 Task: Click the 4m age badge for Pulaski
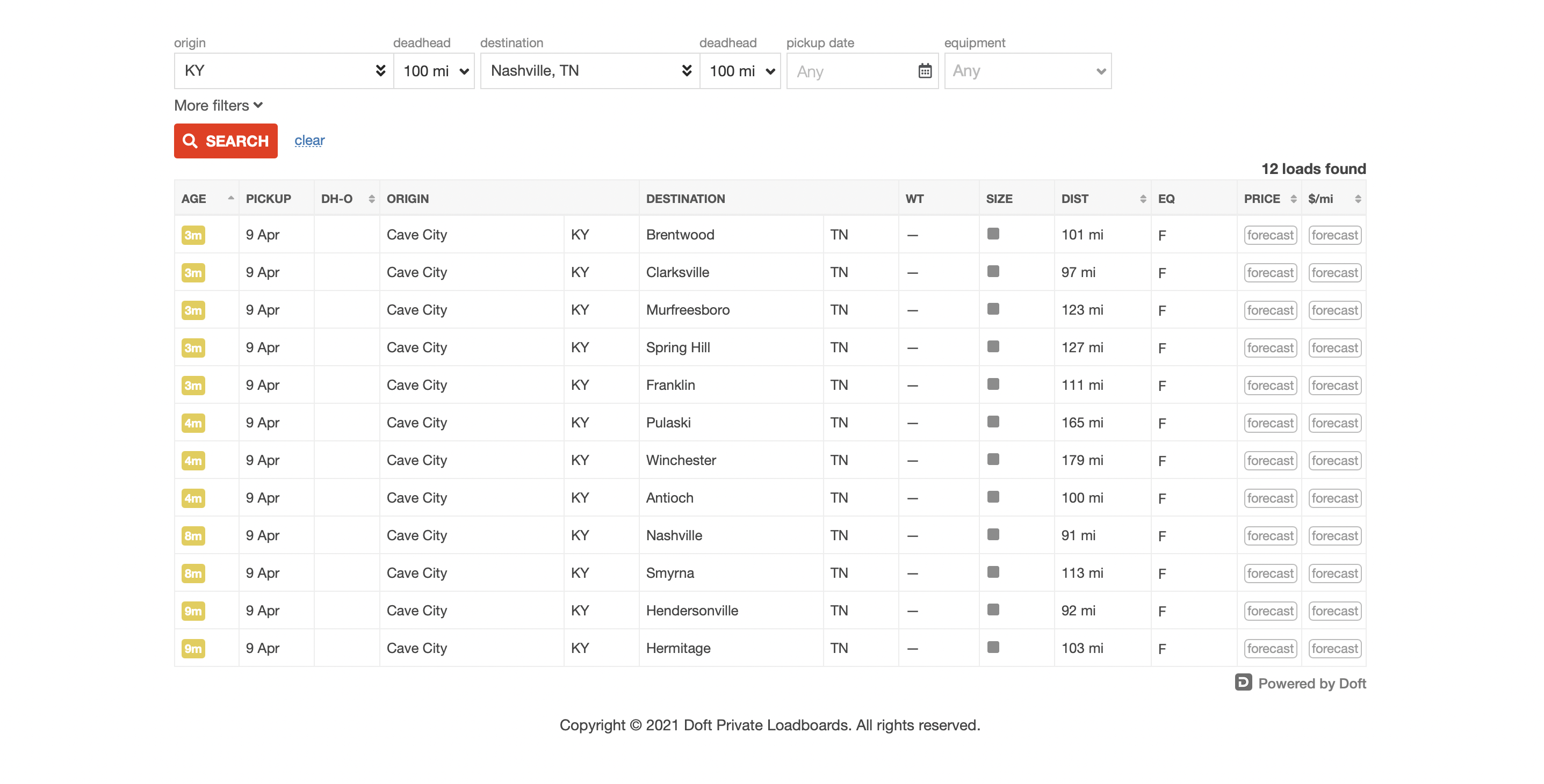[193, 423]
